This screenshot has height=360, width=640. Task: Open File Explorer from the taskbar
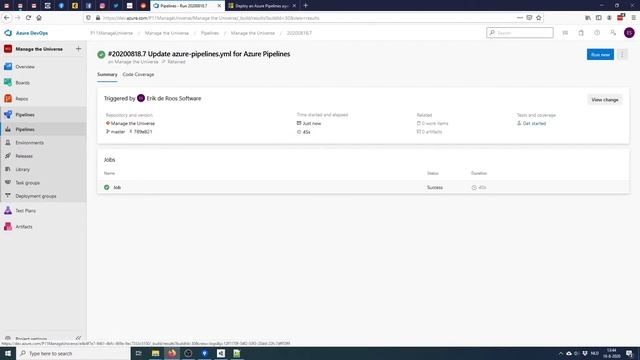[156, 353]
